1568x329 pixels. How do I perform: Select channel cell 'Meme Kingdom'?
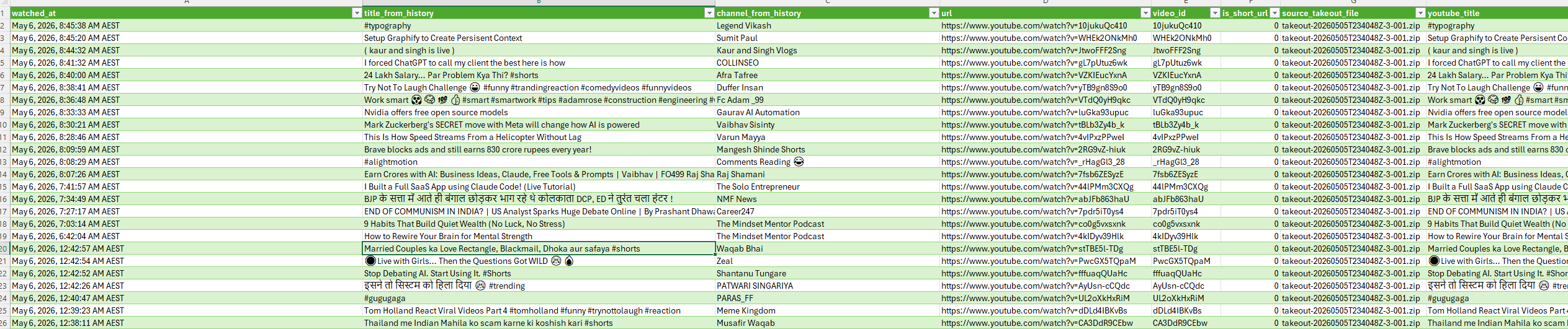tap(827, 310)
